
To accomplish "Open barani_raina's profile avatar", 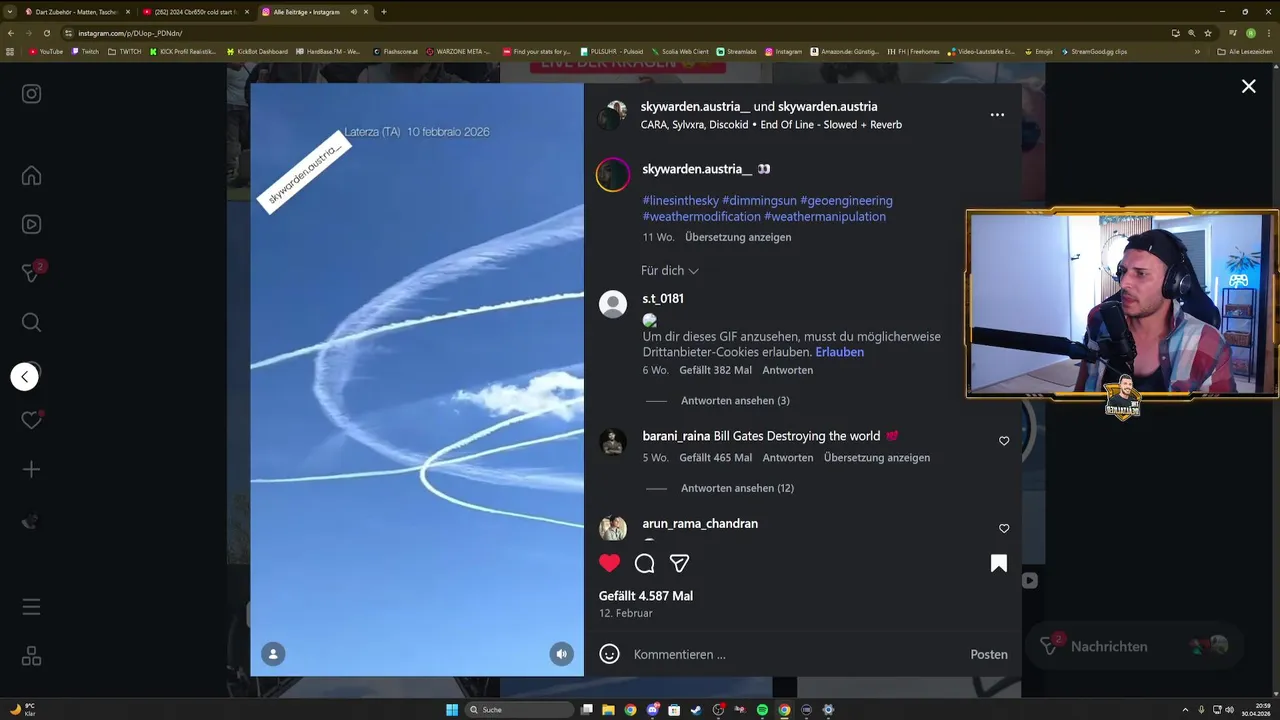I will (x=613, y=441).
